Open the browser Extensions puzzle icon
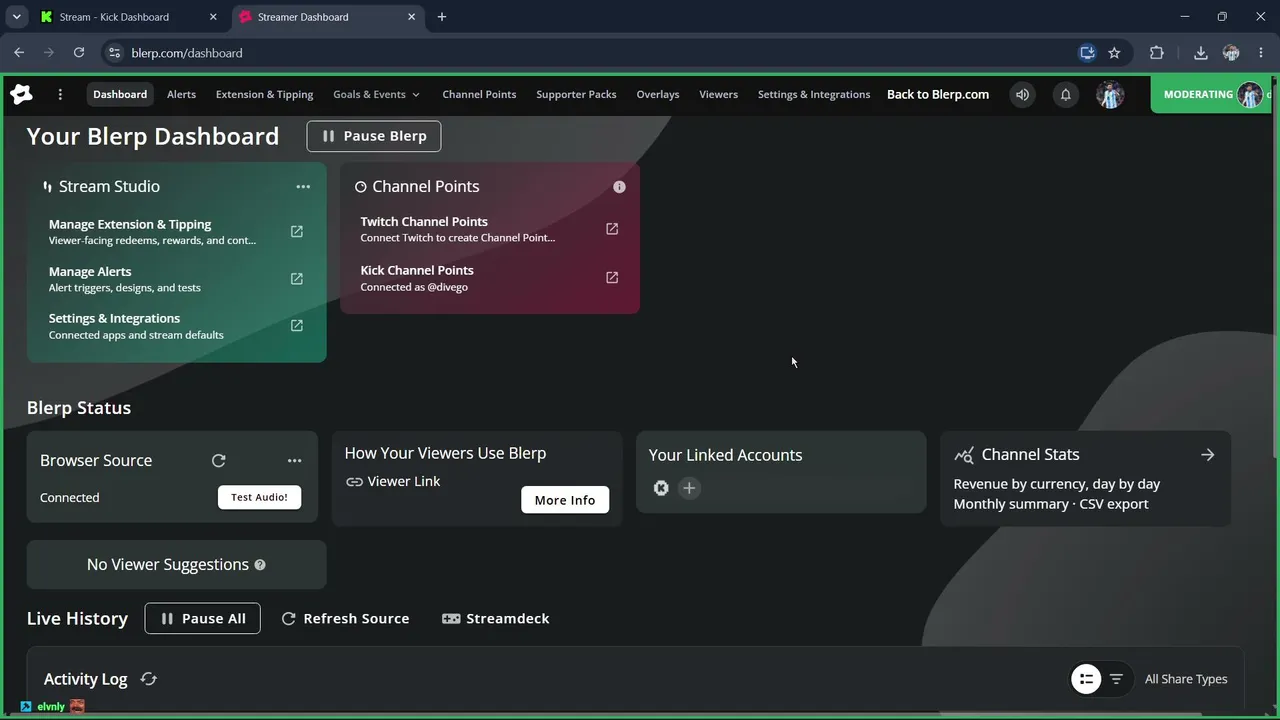The height and width of the screenshot is (720, 1280). pyautogui.click(x=1157, y=53)
